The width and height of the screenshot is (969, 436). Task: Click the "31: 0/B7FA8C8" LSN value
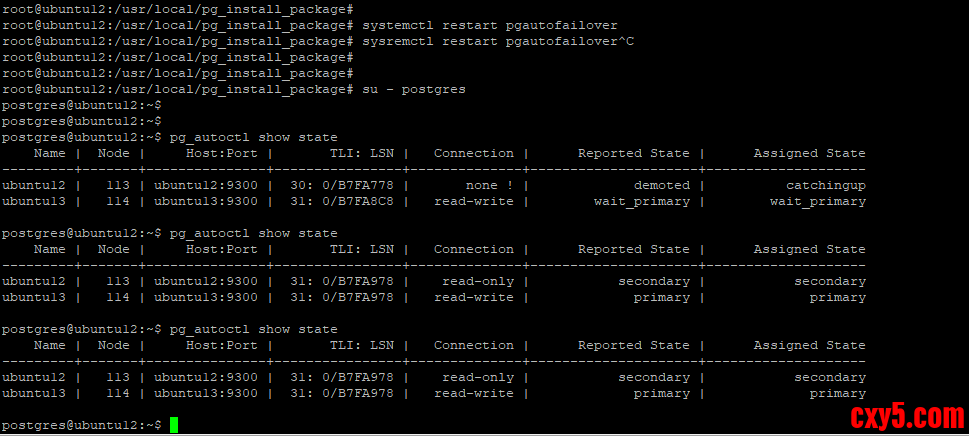pos(350,201)
